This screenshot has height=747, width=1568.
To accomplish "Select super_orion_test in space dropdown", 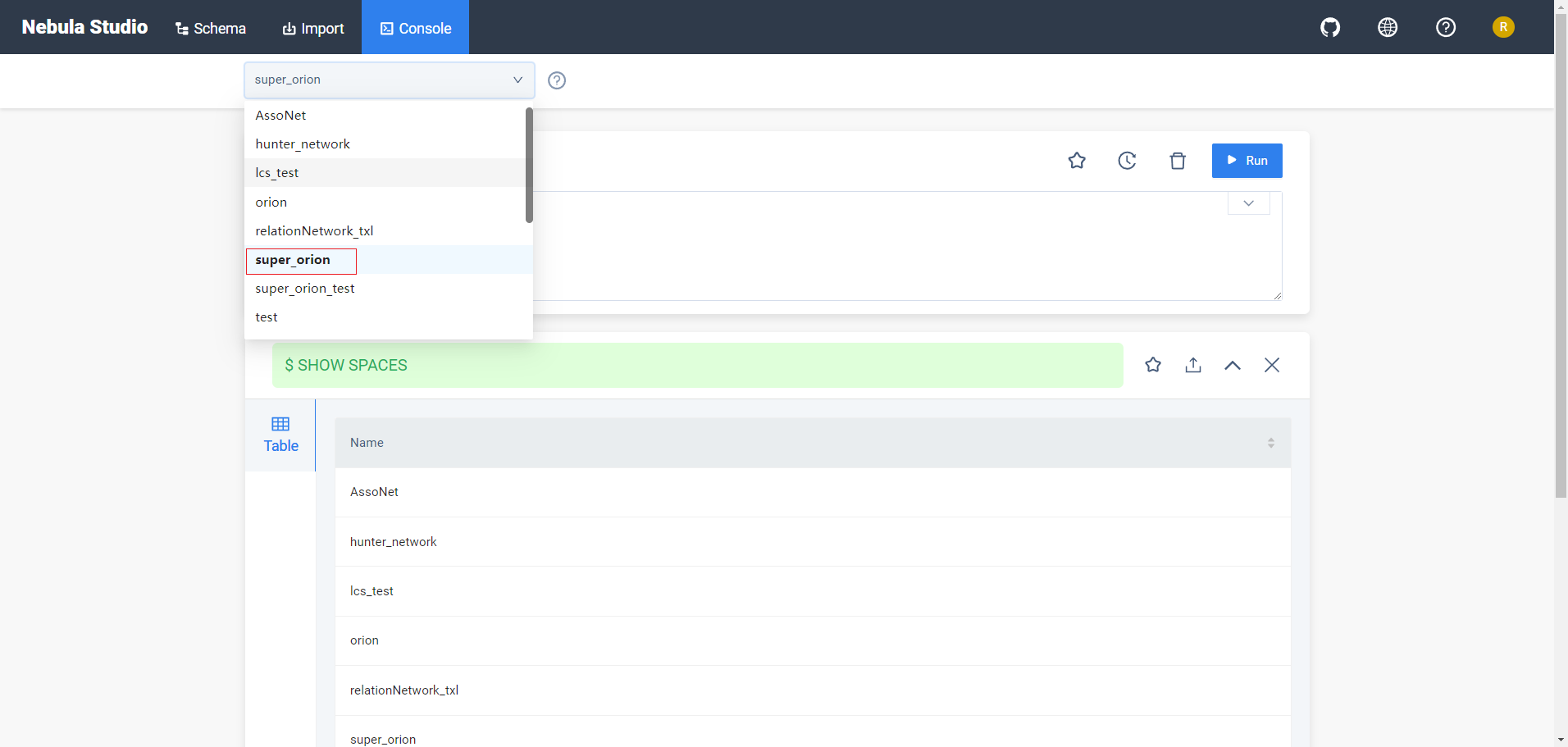I will coord(389,289).
